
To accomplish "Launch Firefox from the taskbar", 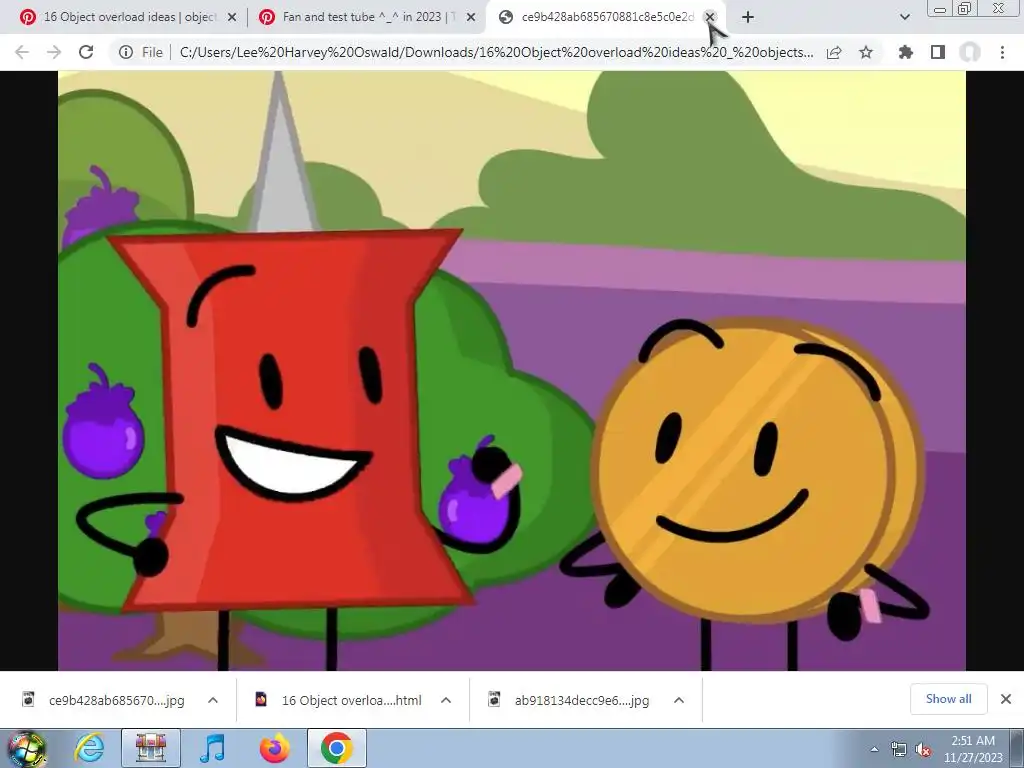I will (274, 748).
